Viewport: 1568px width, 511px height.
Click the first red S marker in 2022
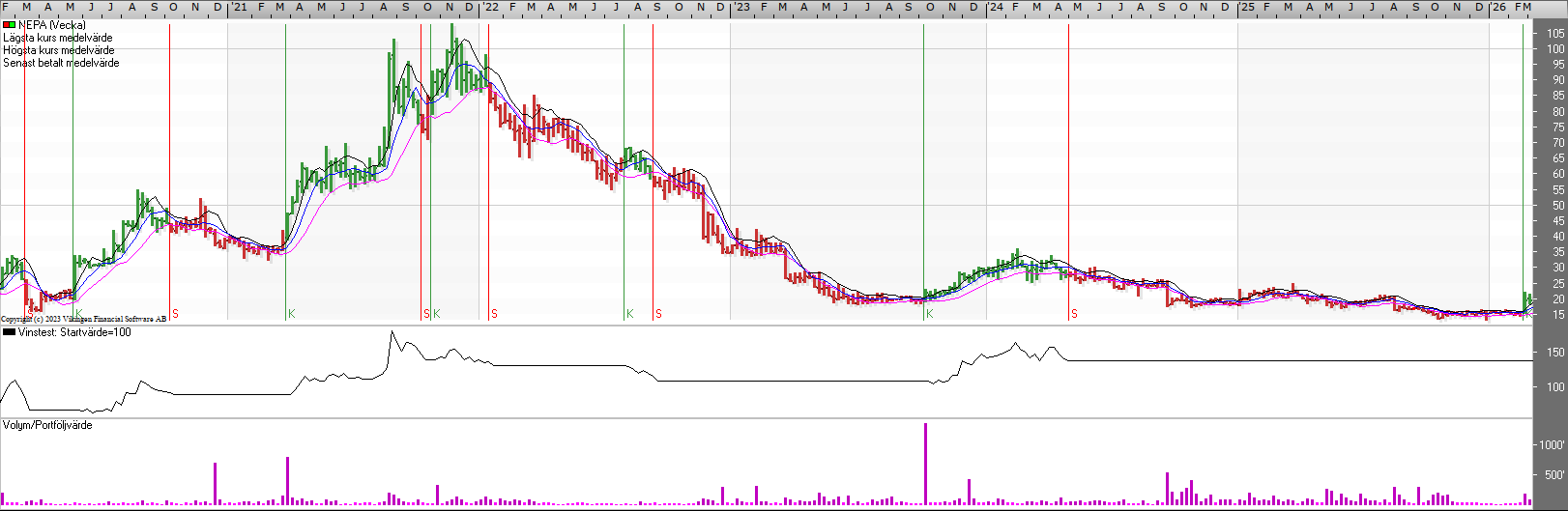tap(494, 314)
